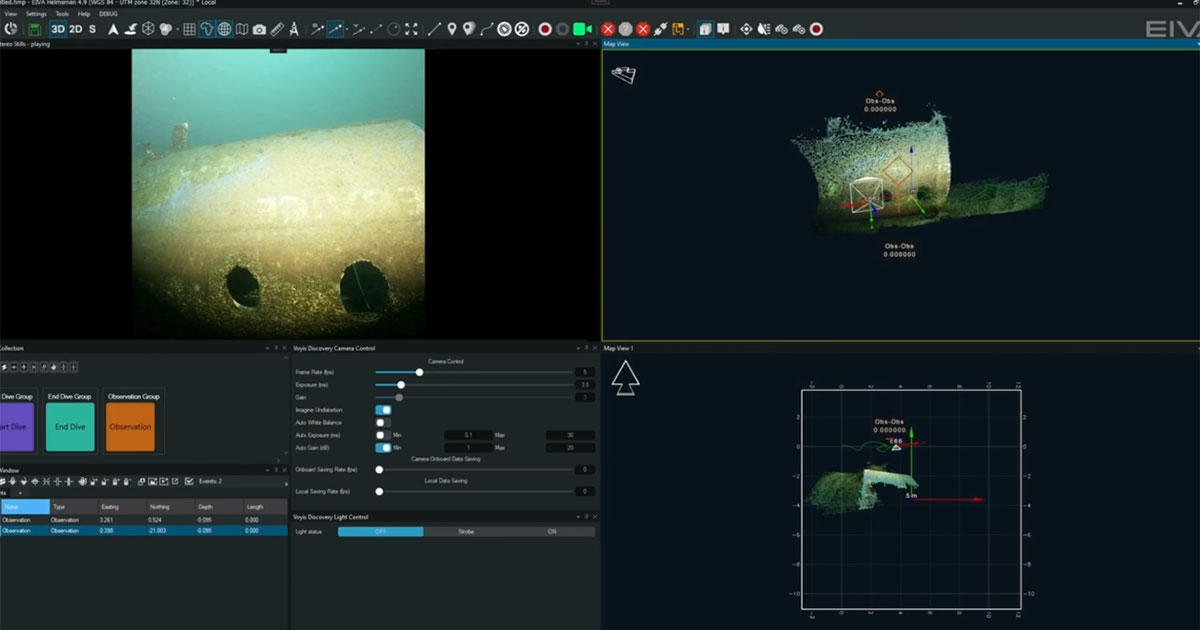Click the north arrow in Map View 1
1200x630 pixels.
click(625, 378)
